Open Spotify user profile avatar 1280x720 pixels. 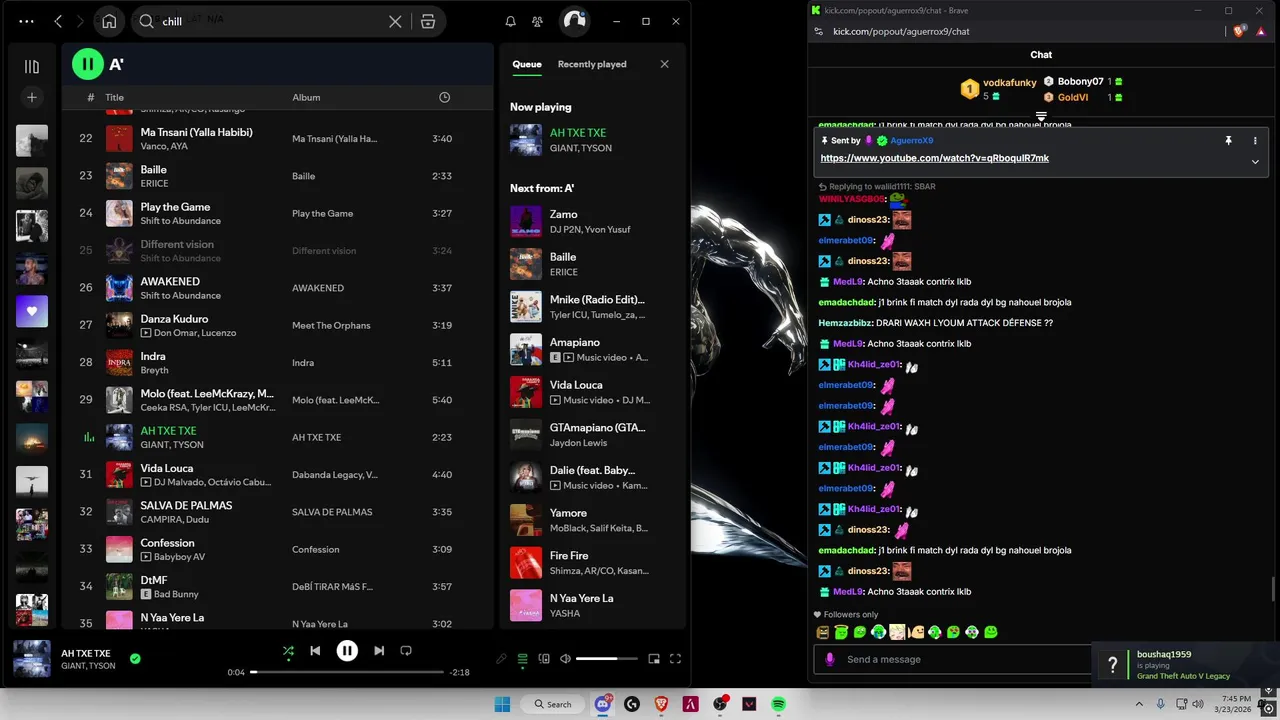click(x=574, y=21)
